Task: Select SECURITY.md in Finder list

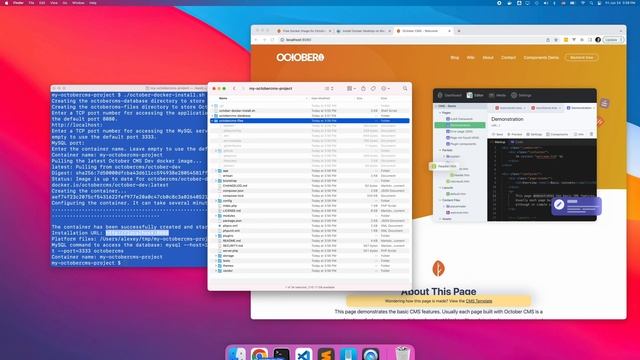Action: pyautogui.click(x=310, y=246)
